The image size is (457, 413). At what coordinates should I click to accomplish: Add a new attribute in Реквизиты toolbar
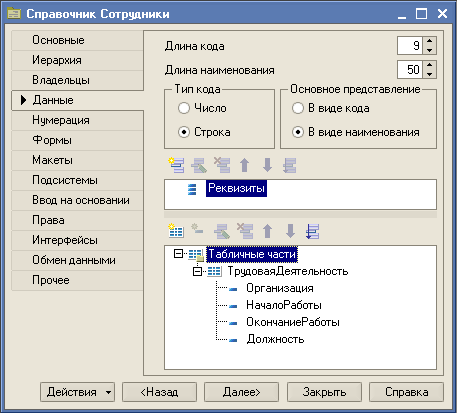pos(176,165)
